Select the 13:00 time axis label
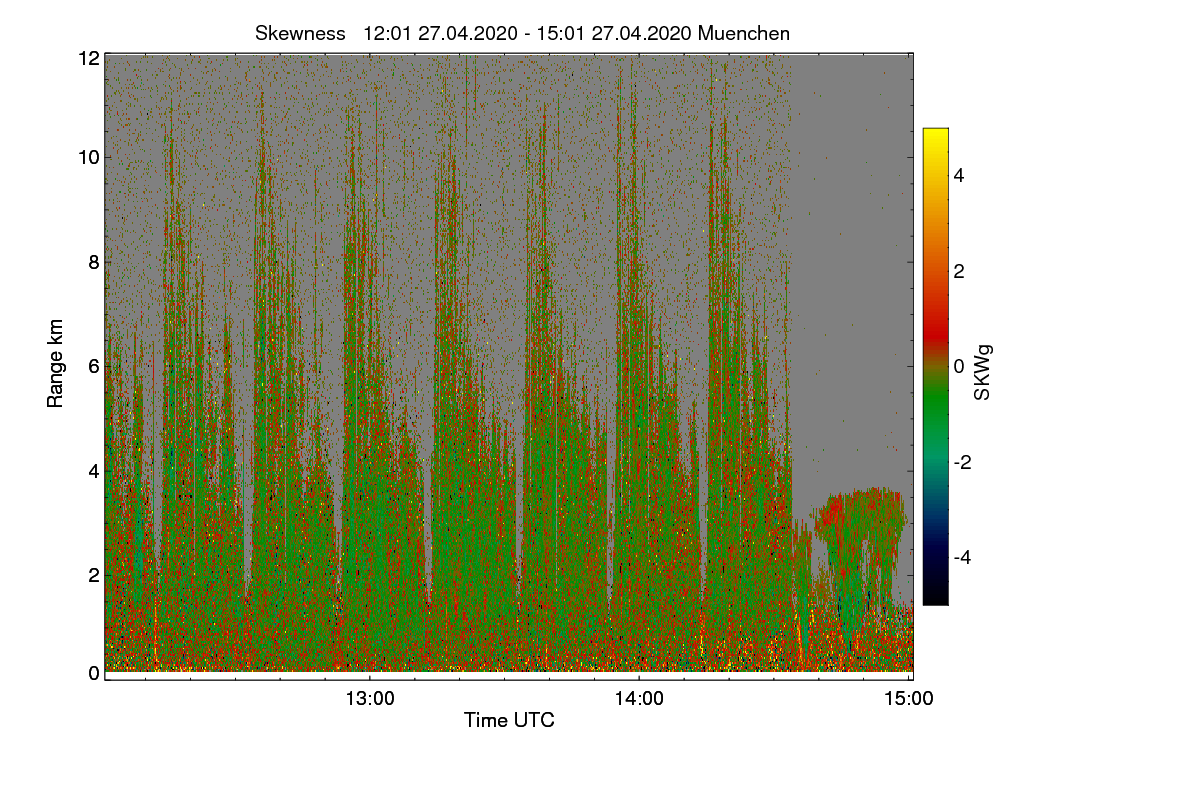 [x=369, y=699]
